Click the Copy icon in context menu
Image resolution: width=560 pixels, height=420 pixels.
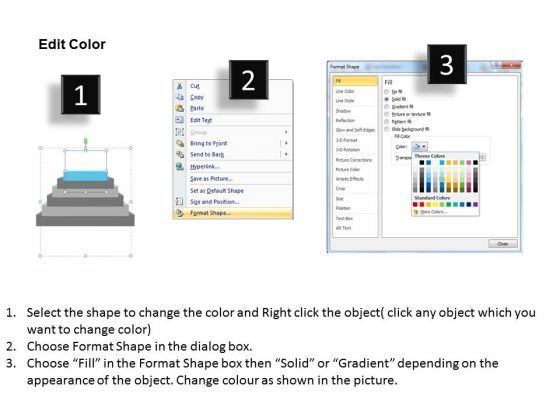pyautogui.click(x=180, y=97)
